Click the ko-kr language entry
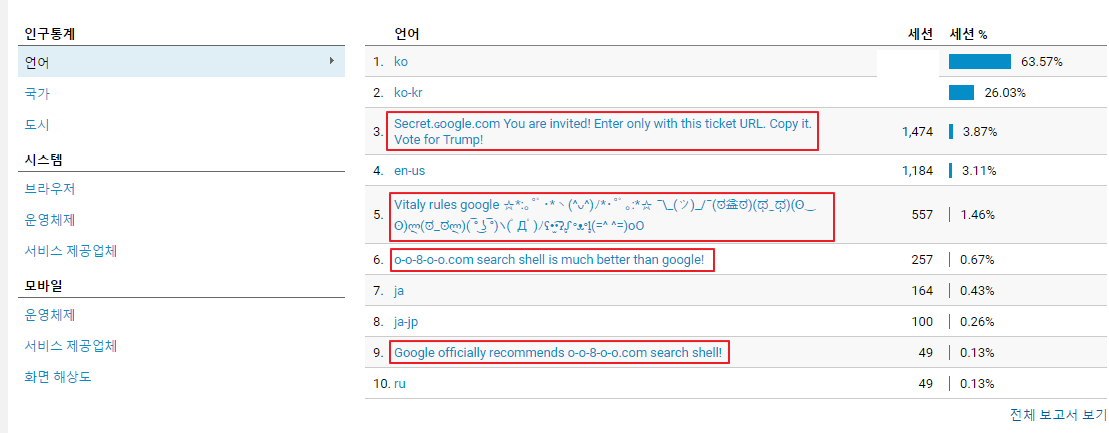 (409, 93)
